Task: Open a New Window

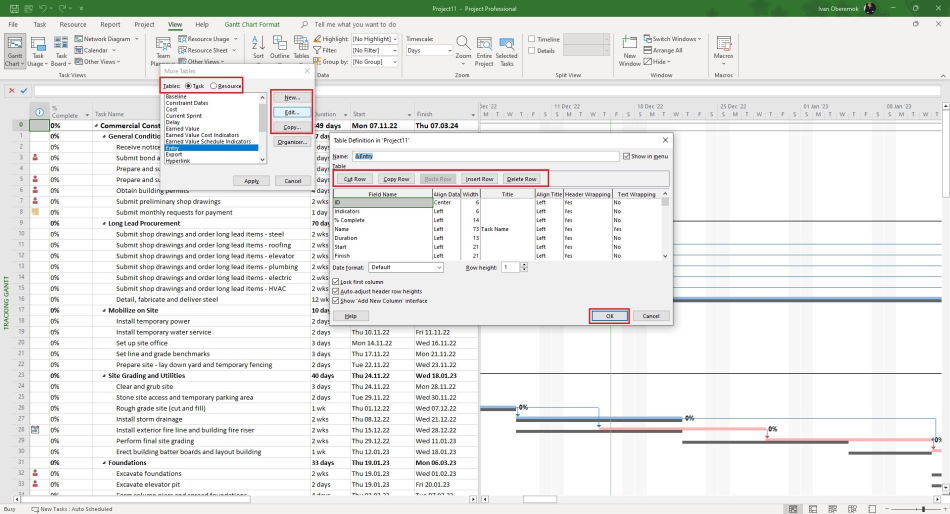Action: [x=629, y=51]
